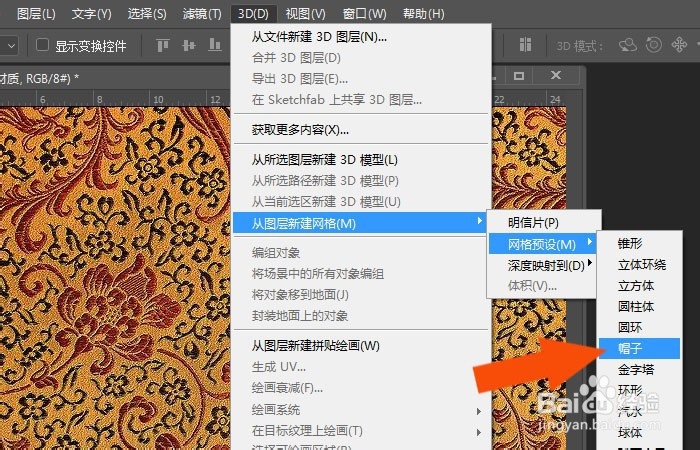
Task: Open the tool preset dropdown arrow
Action: click(11, 46)
